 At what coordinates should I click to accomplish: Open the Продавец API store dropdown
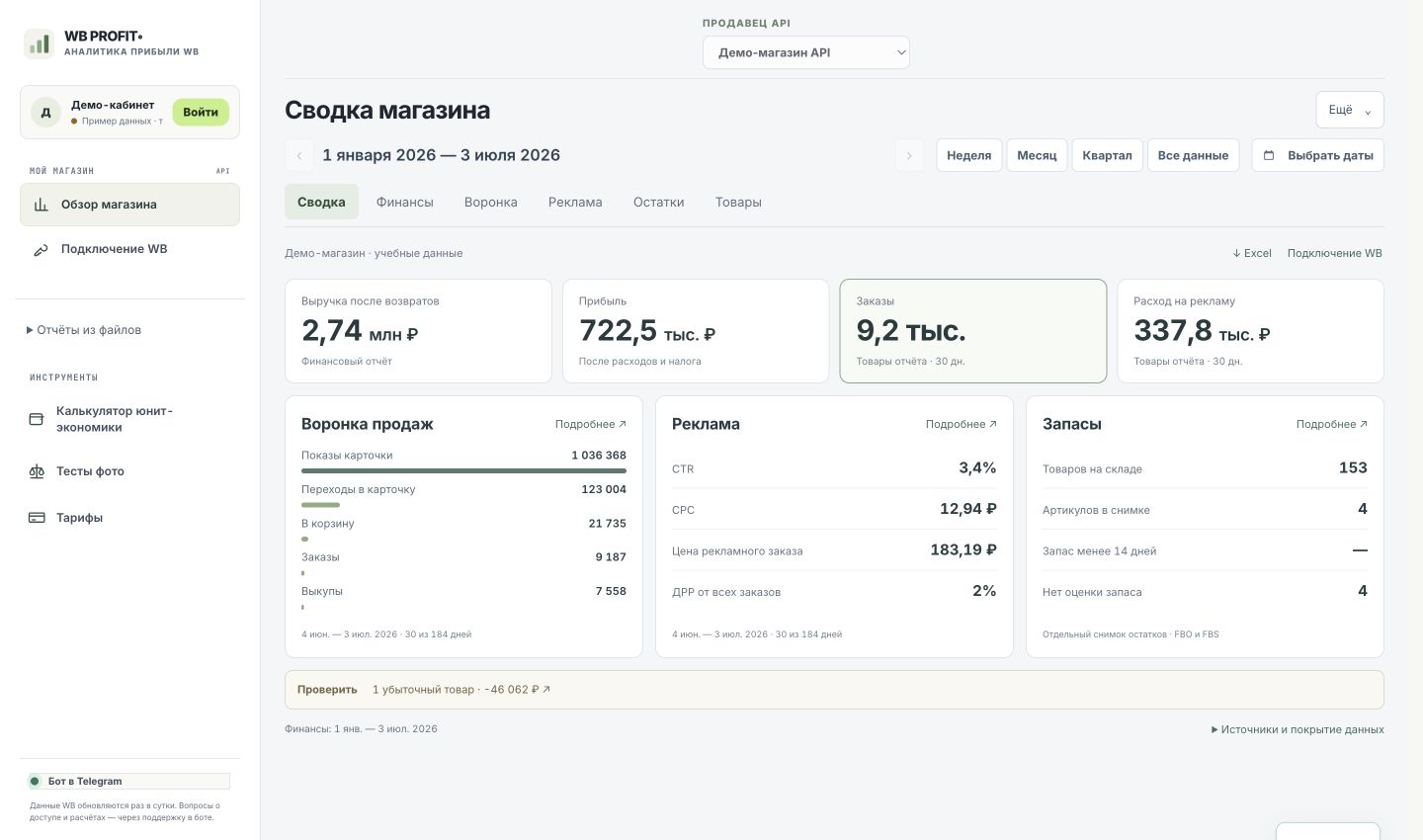pyautogui.click(x=806, y=52)
